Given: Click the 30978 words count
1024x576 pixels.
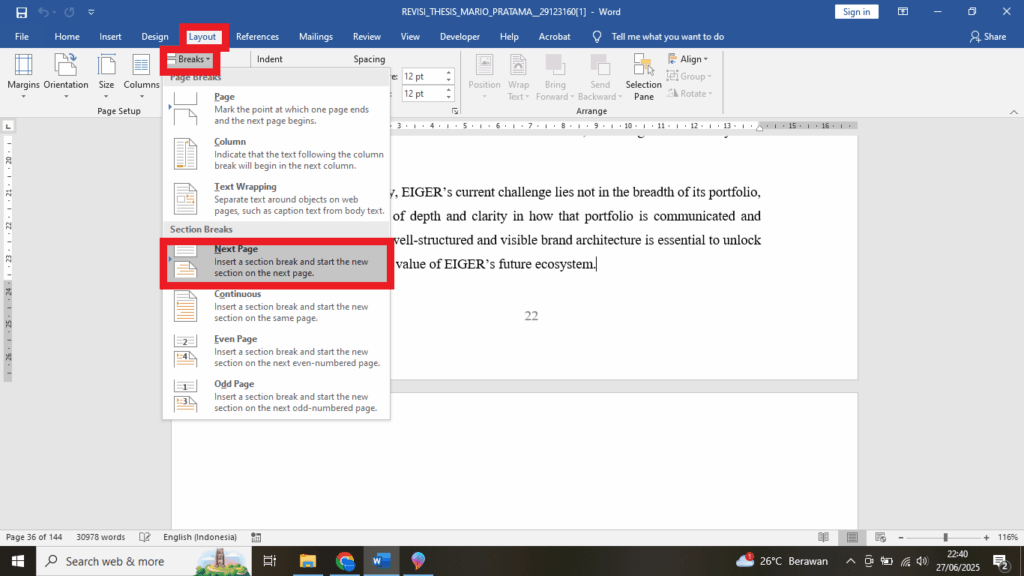Looking at the screenshot, I should pyautogui.click(x=101, y=537).
